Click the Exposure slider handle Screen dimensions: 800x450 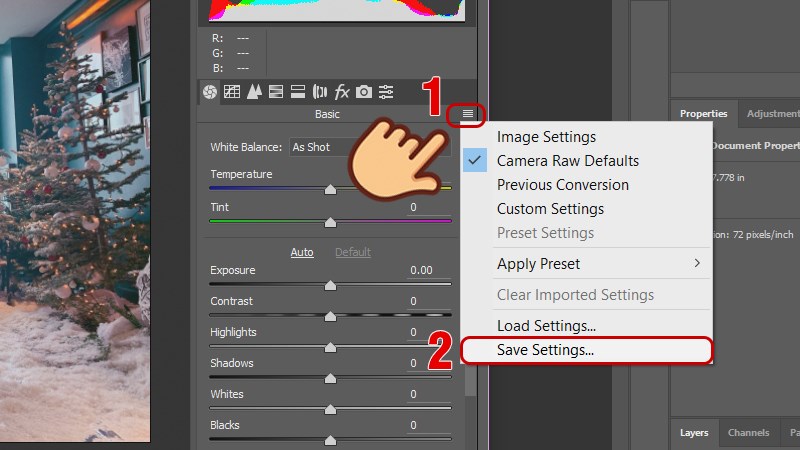coord(331,285)
